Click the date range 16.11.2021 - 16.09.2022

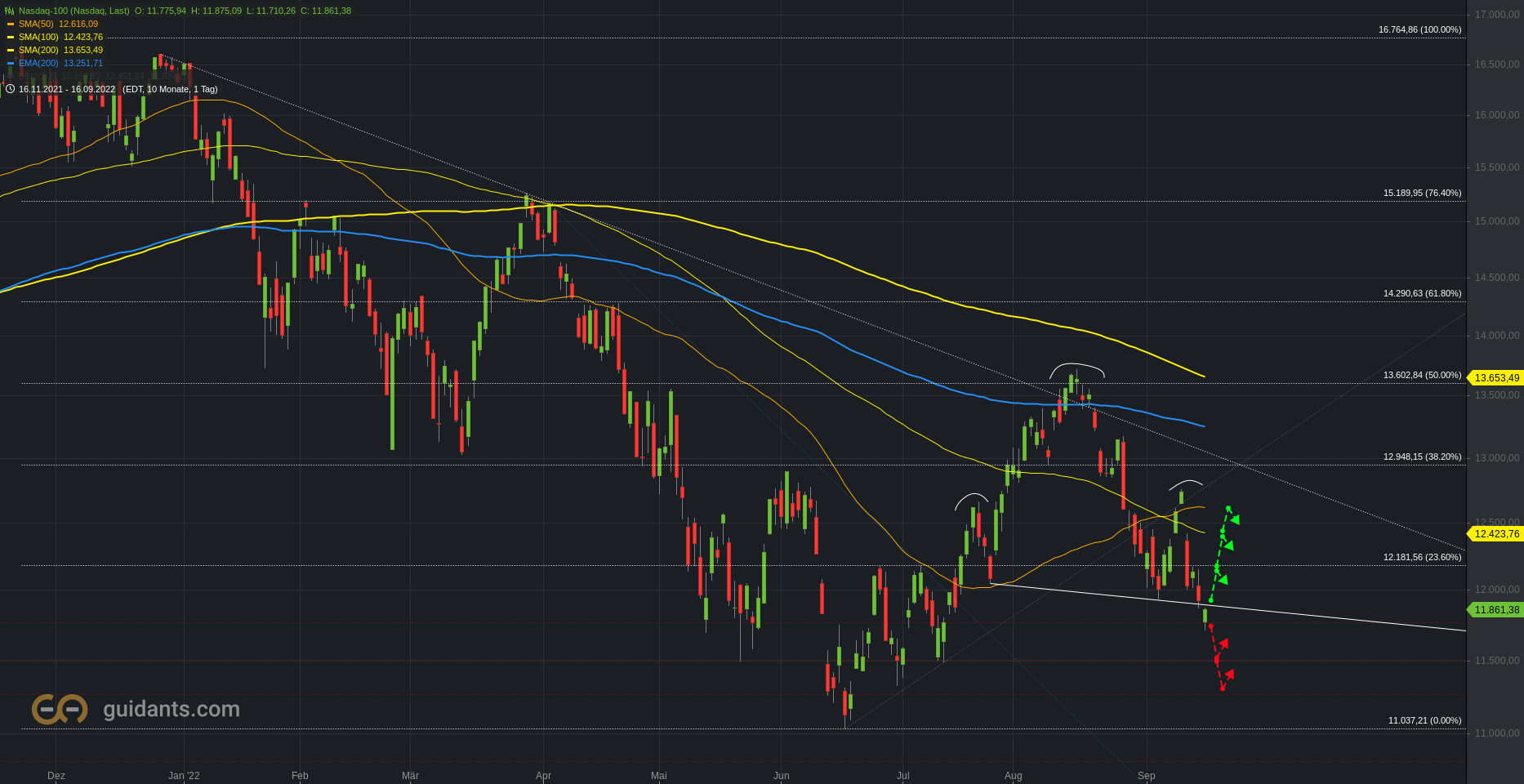point(67,89)
